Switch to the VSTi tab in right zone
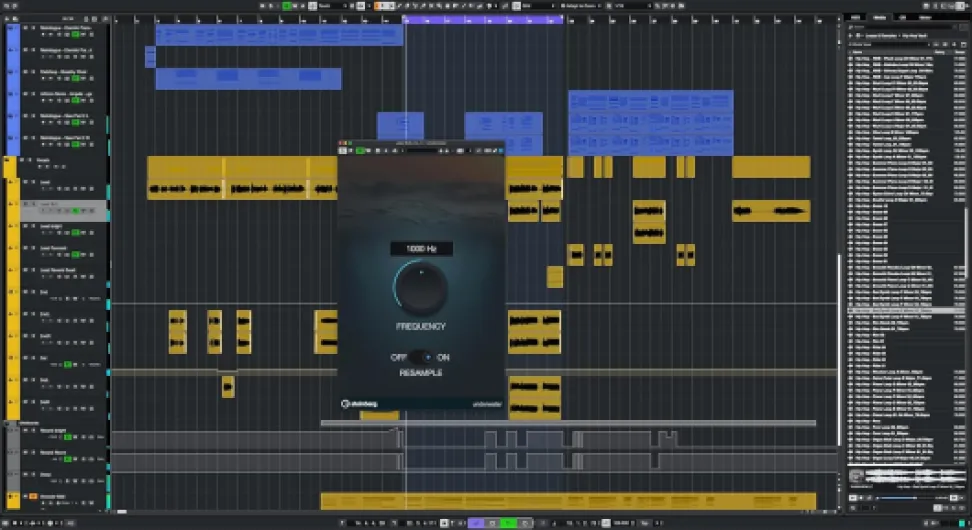This screenshot has height=530, width=972. (855, 17)
